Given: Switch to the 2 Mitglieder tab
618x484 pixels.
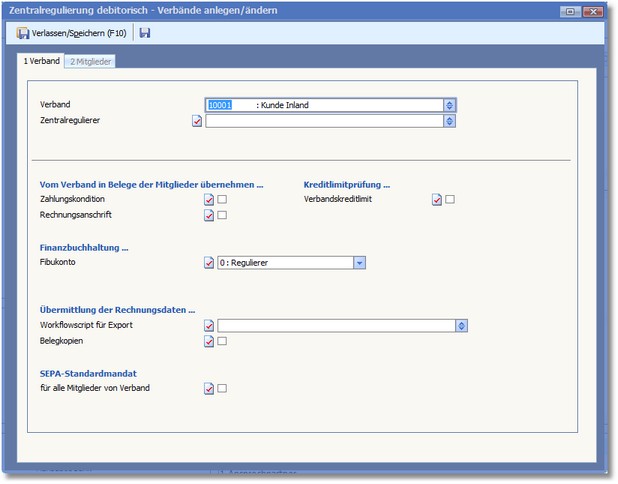Looking at the screenshot, I should [91, 62].
